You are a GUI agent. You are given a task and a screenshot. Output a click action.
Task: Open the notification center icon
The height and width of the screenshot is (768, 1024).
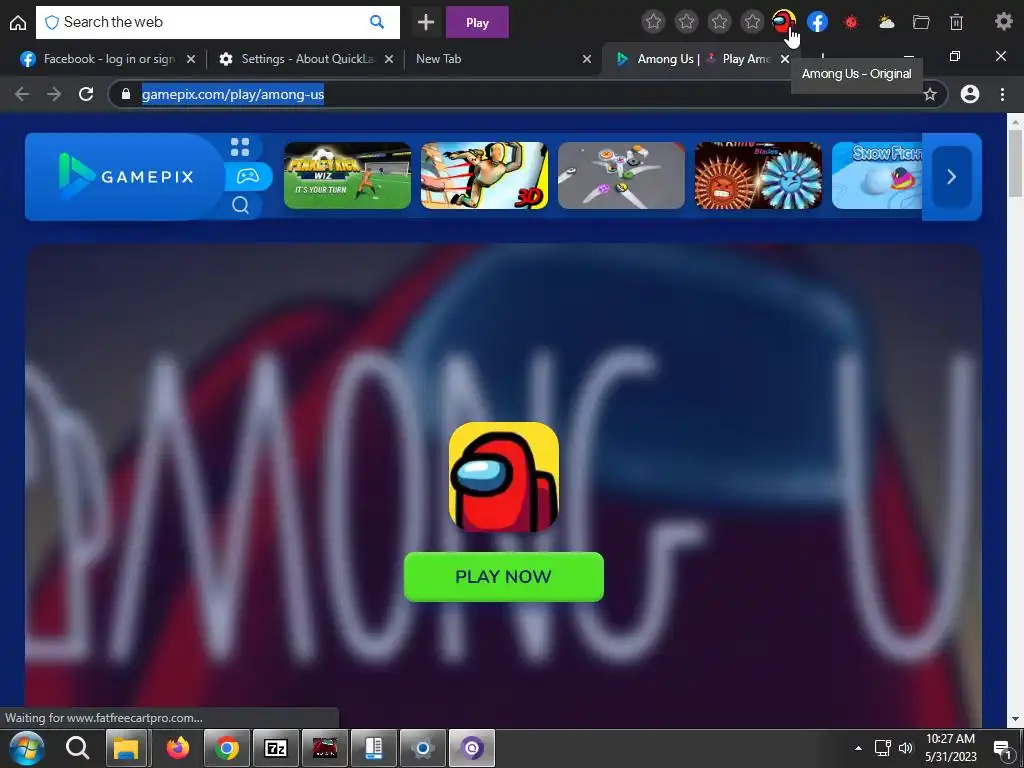coord(1003,750)
